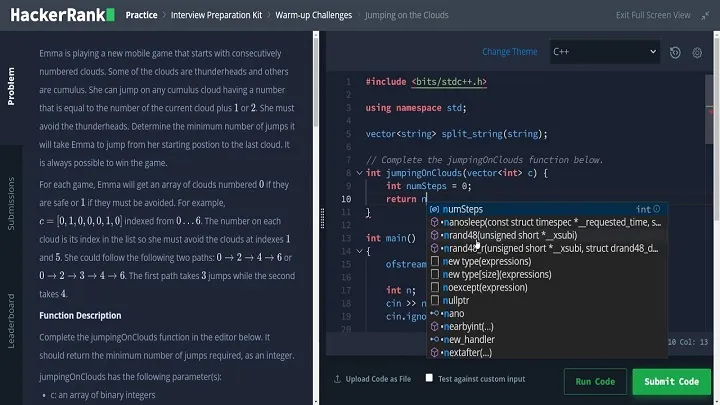Click the snippet icon beside nullptr suggestion

pos(433,300)
